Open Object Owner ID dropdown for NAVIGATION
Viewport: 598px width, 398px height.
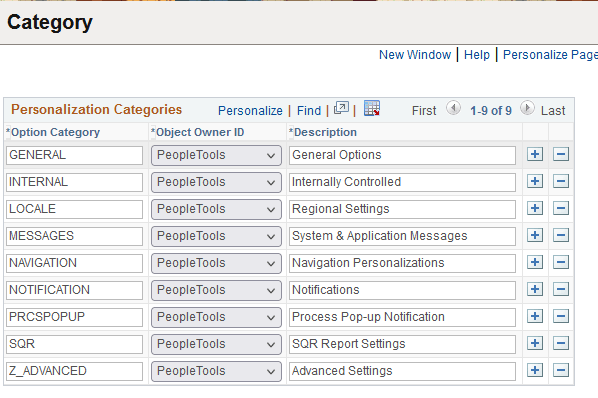coord(216,263)
